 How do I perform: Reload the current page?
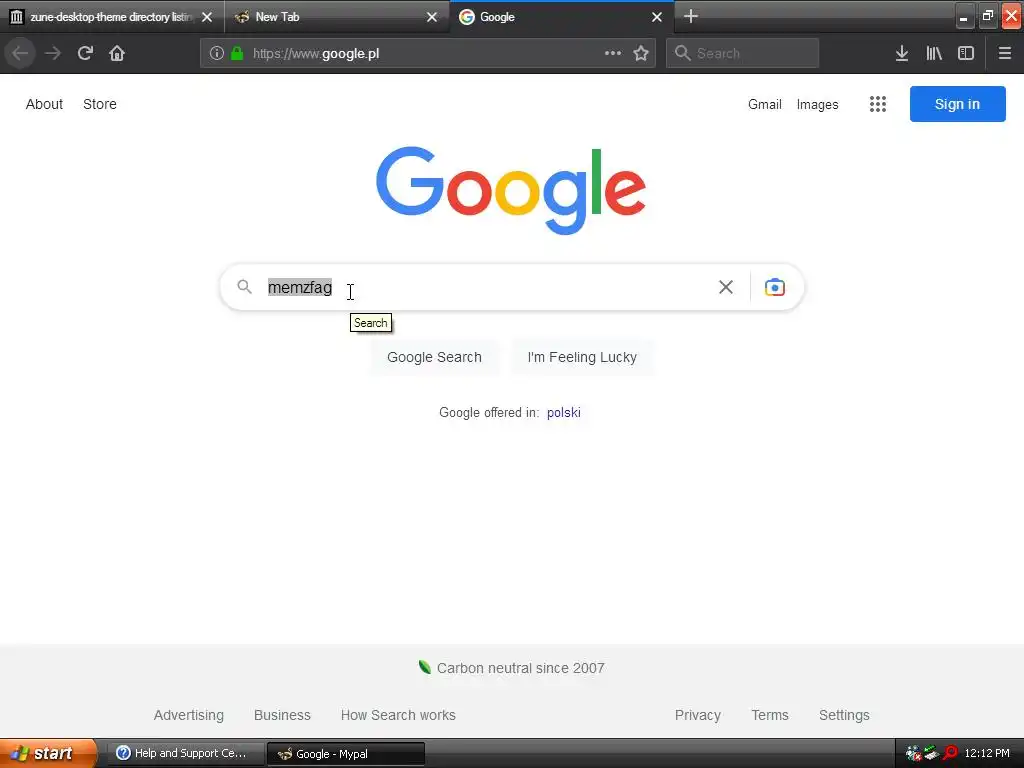click(85, 54)
